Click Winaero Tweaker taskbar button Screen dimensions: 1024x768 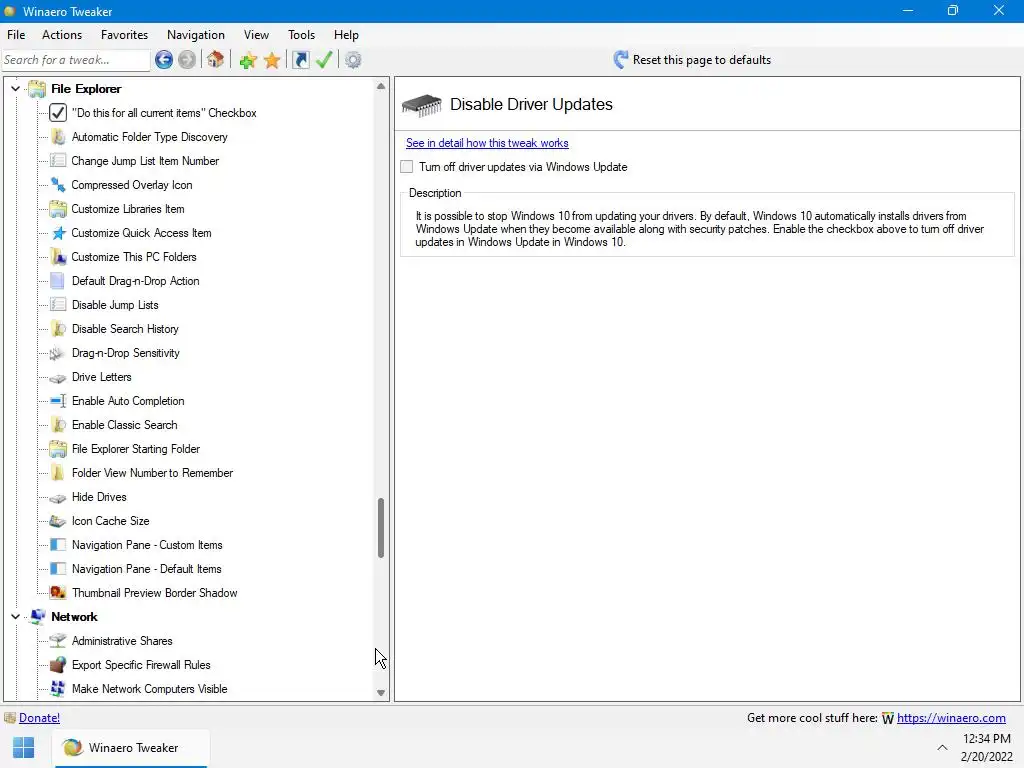[131, 748]
